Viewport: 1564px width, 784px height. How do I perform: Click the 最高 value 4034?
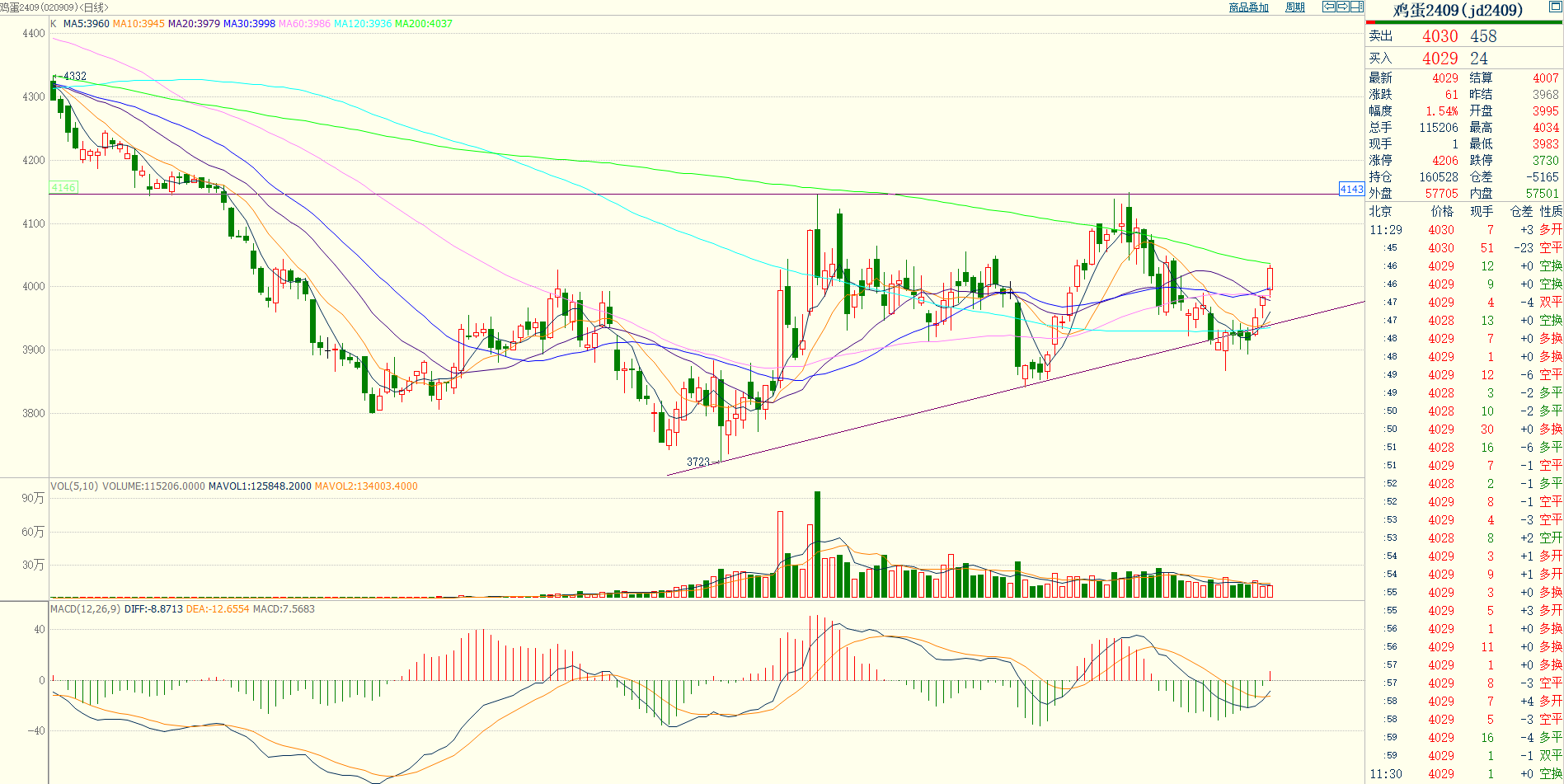click(1546, 128)
